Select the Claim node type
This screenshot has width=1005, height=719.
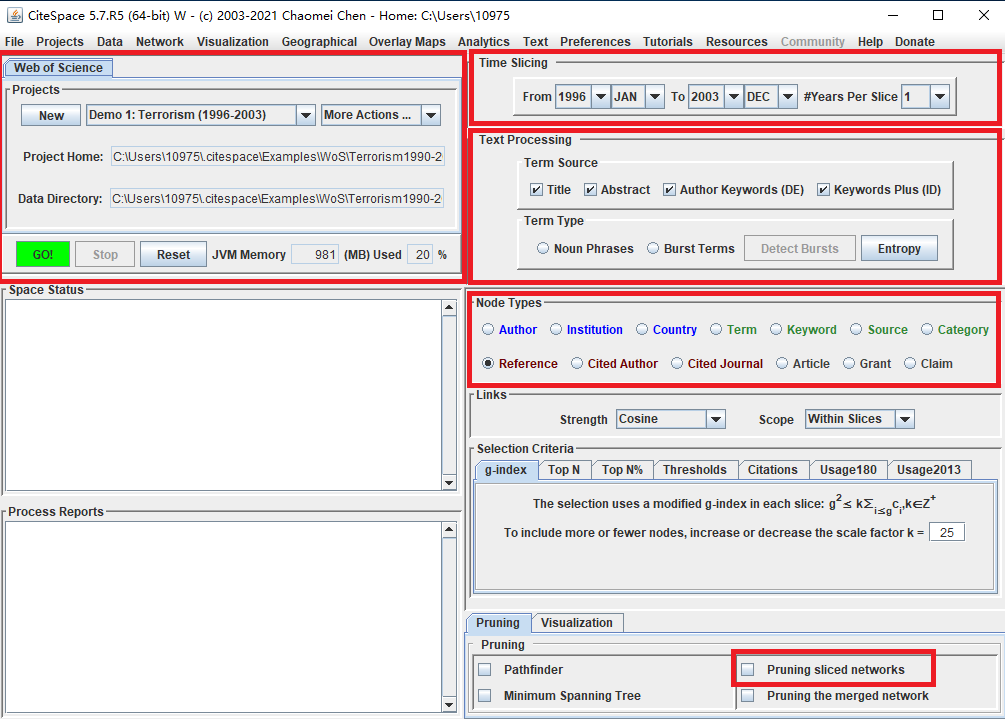[909, 363]
